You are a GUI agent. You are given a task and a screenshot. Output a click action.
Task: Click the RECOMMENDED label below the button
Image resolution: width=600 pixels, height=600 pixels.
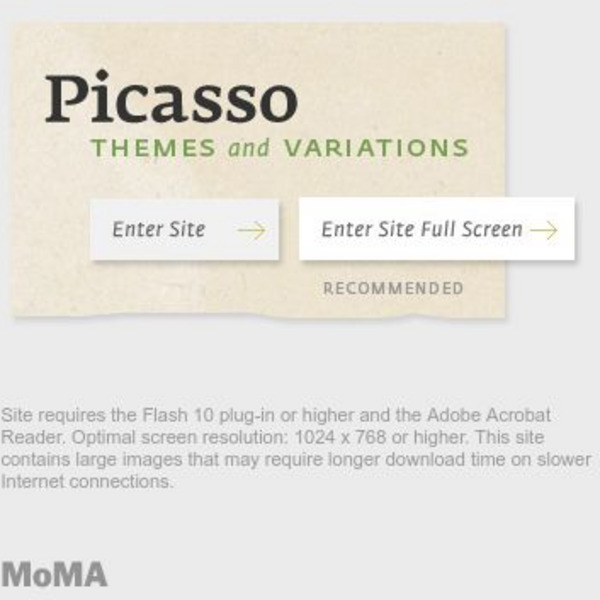click(393, 289)
